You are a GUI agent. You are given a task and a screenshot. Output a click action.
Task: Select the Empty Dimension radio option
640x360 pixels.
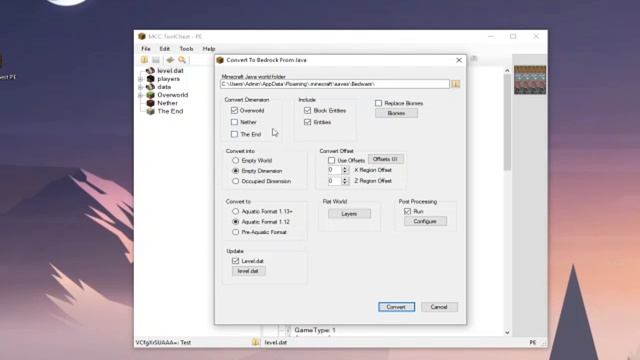pos(236,171)
